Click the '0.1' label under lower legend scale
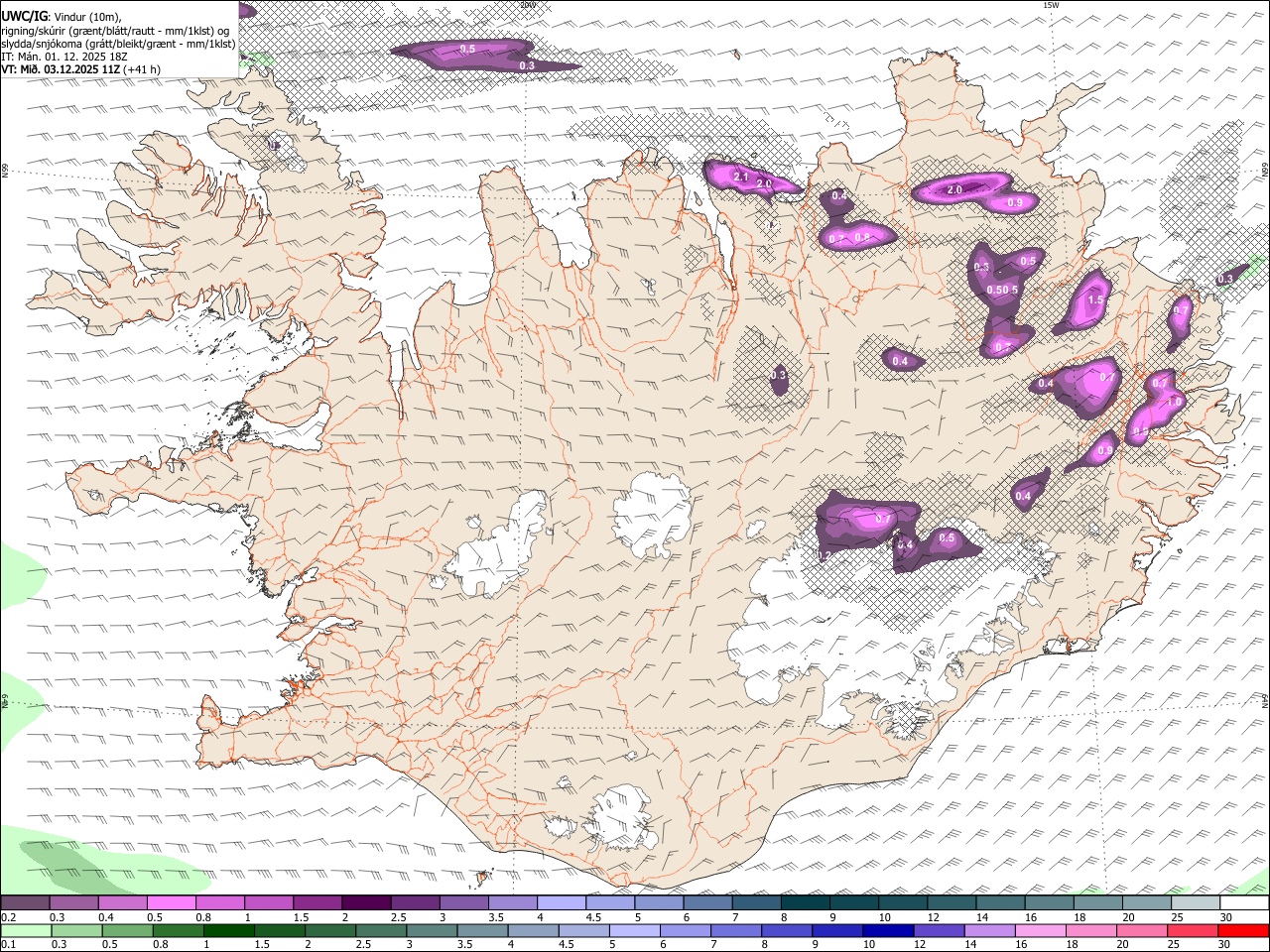The height and width of the screenshot is (952, 1270). point(7,945)
